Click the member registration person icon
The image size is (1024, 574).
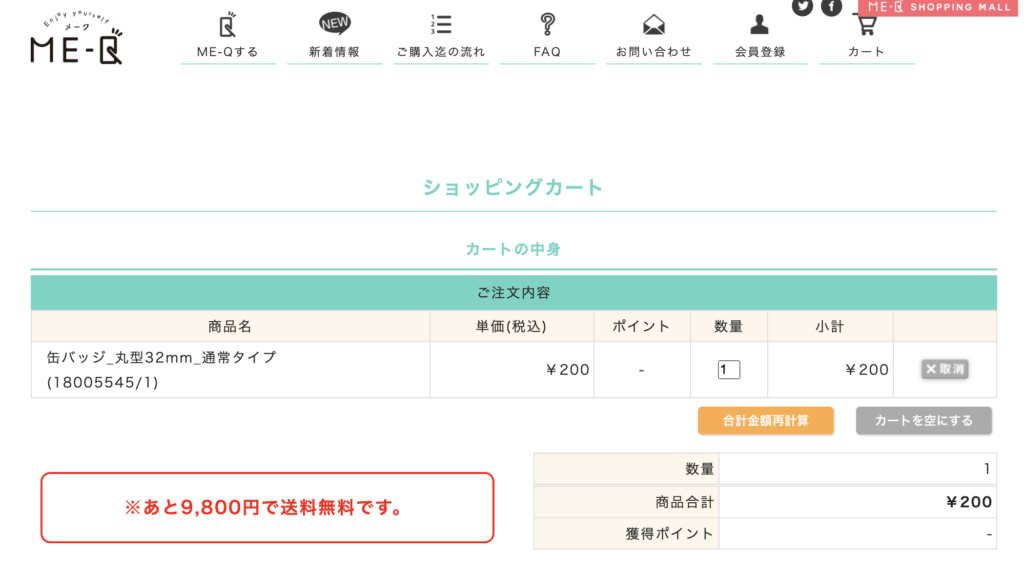760,24
